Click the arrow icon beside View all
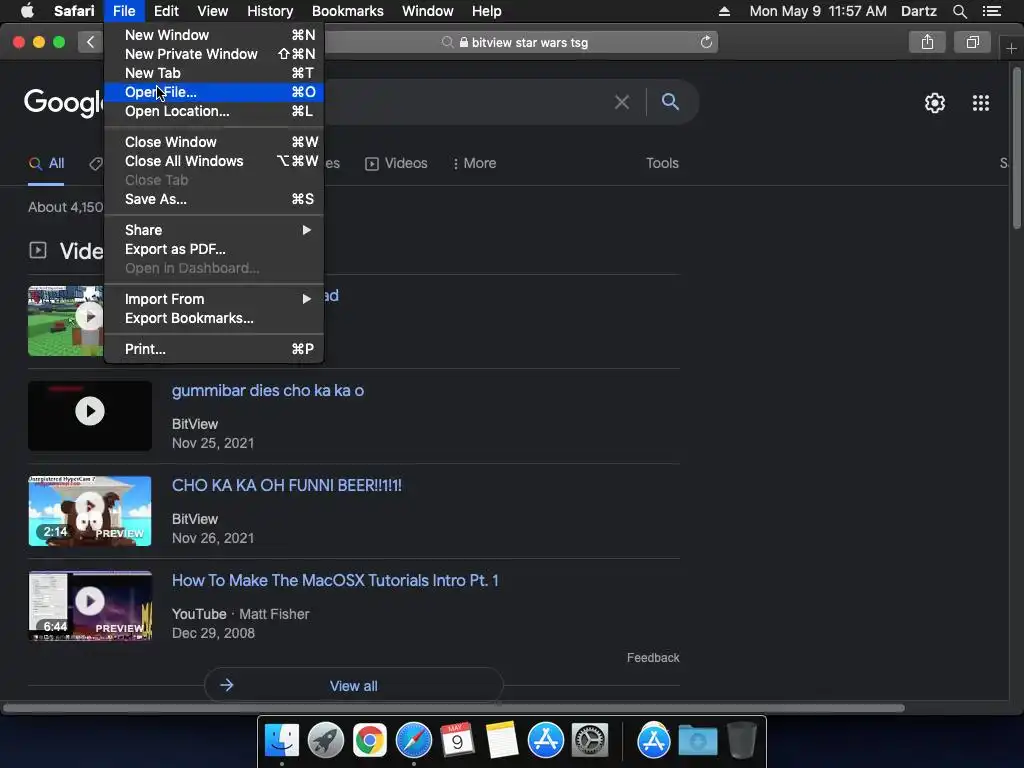Image resolution: width=1024 pixels, height=768 pixels. coord(227,685)
